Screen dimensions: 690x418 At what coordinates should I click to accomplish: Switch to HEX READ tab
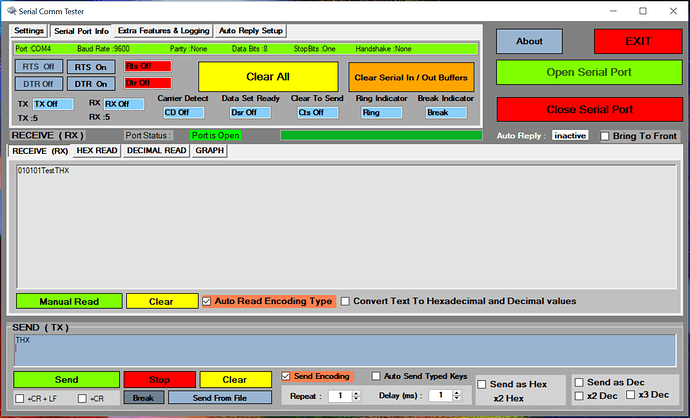(97, 150)
